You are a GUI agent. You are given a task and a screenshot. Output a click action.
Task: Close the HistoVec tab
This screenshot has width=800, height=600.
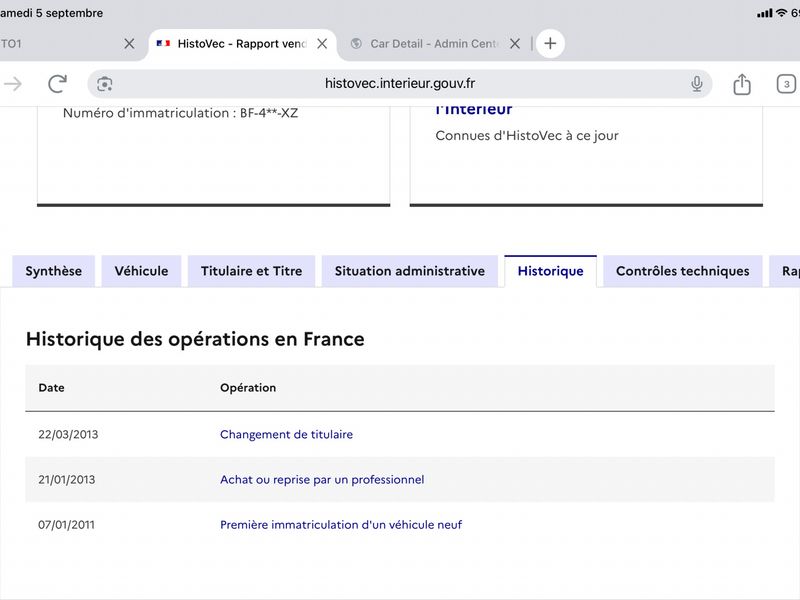click(322, 44)
